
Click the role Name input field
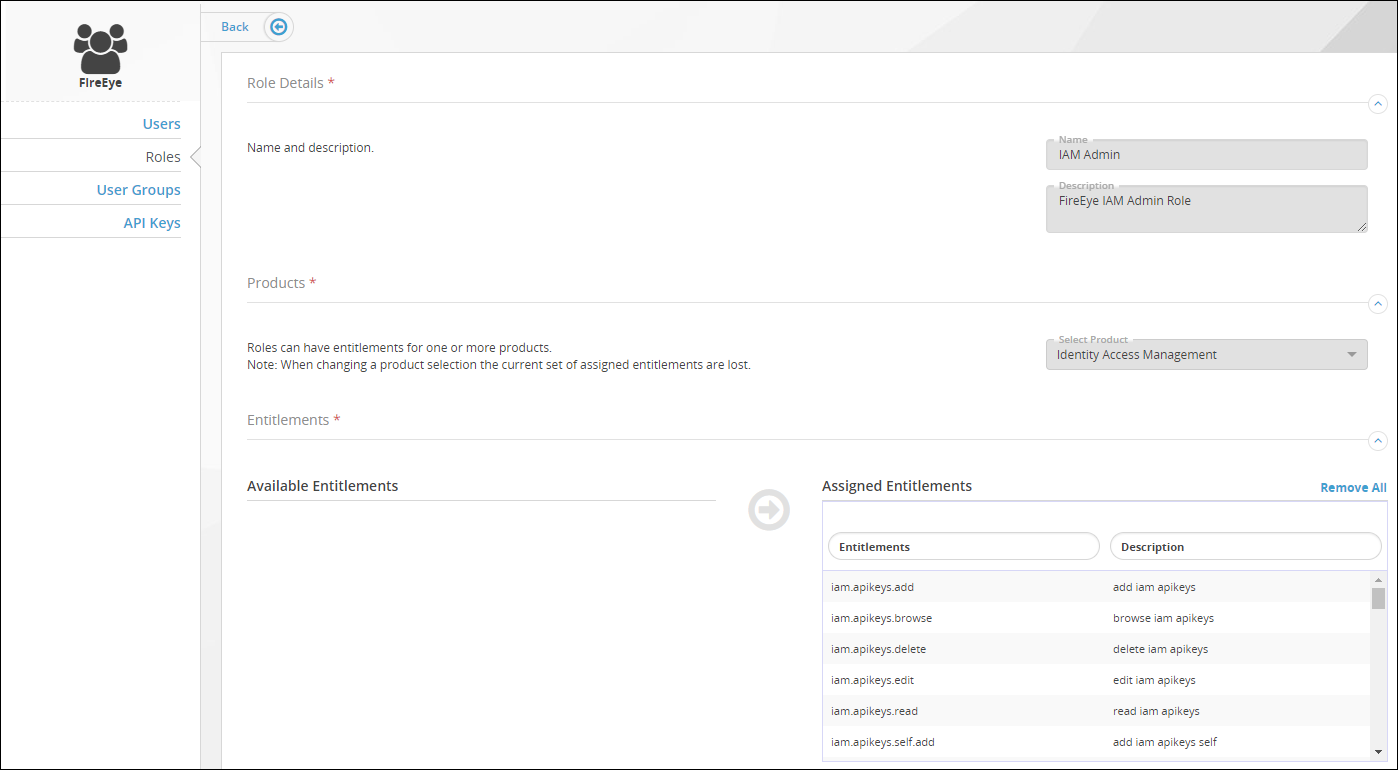[1206, 155]
